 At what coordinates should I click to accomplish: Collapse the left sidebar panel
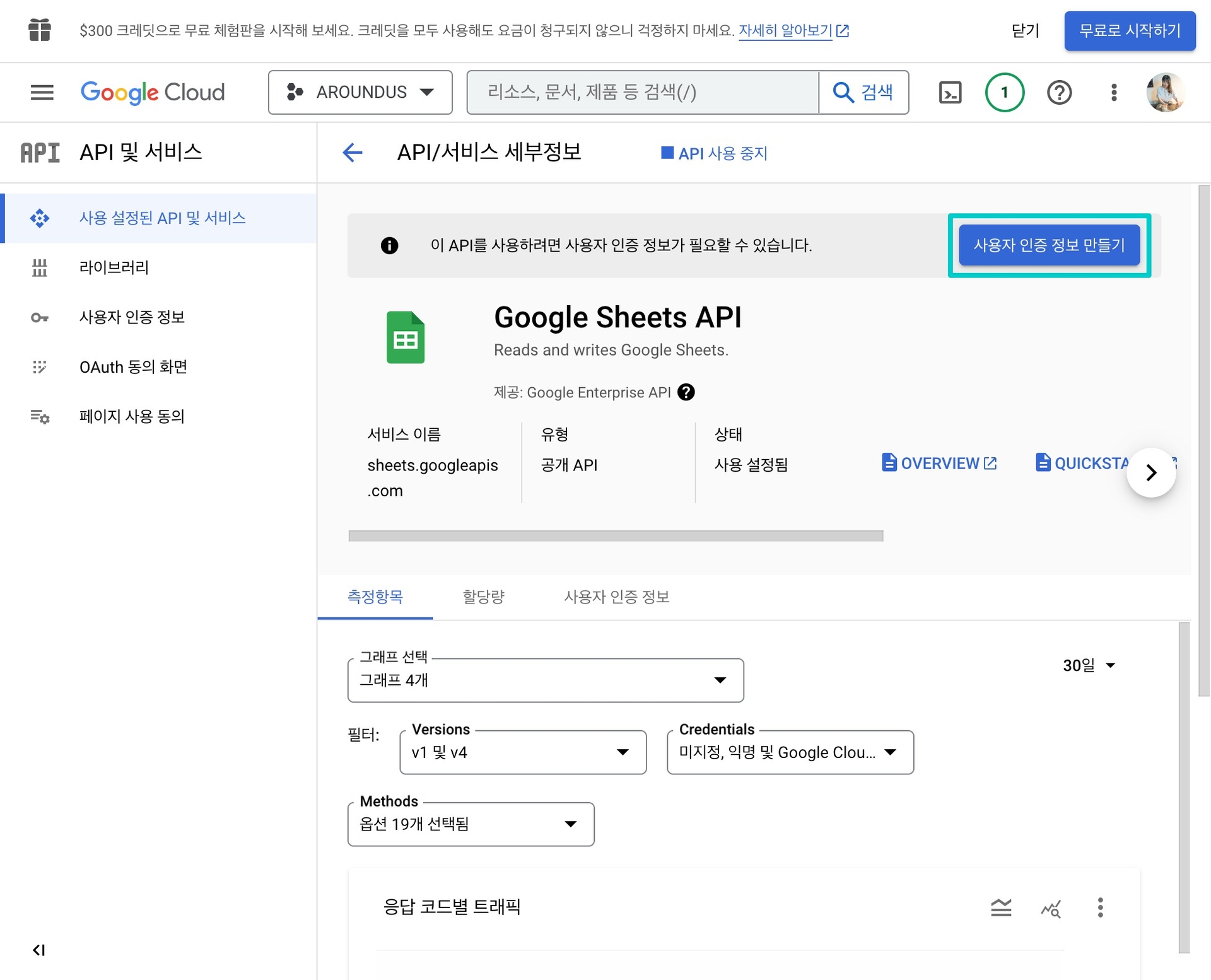click(x=39, y=950)
